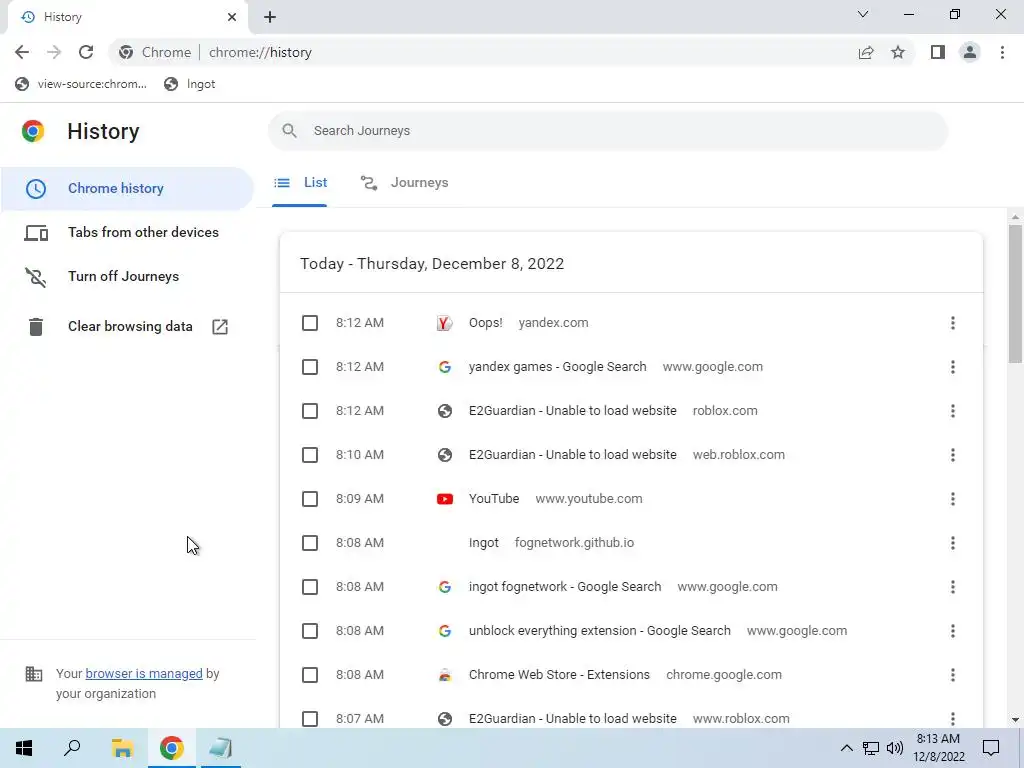This screenshot has width=1024, height=768.
Task: Click the Chrome Web Store favicon
Action: (x=445, y=675)
